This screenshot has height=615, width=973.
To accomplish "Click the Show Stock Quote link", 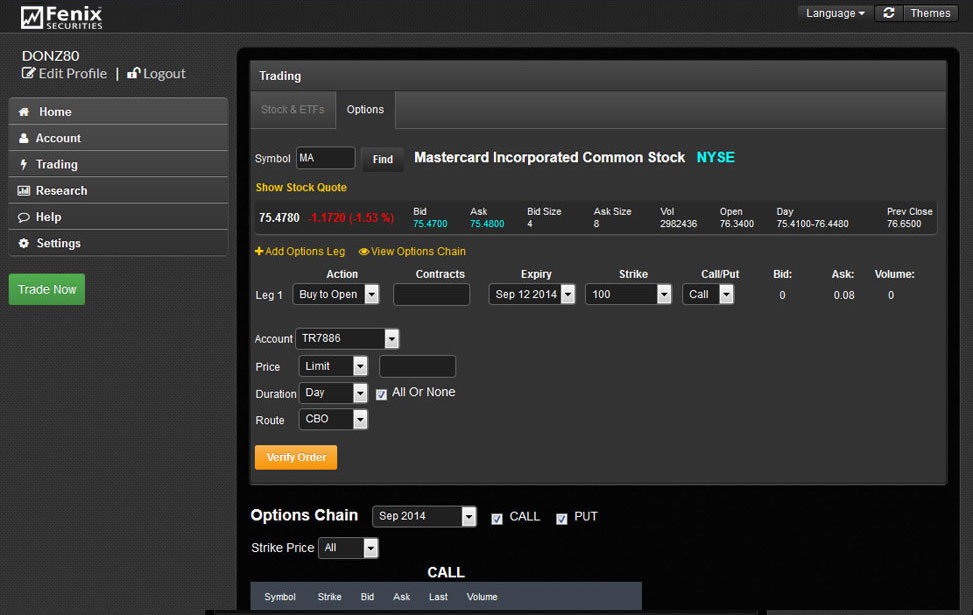I will coord(301,187).
